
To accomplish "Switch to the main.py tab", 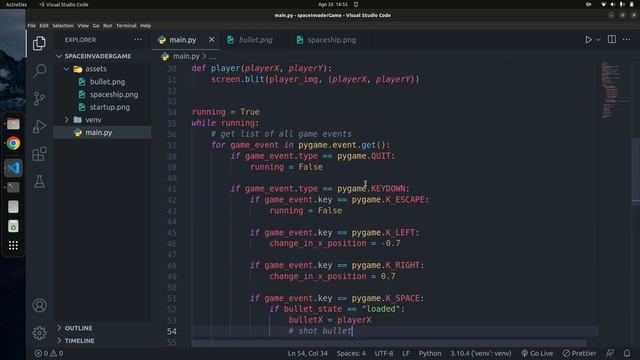I will [182, 40].
